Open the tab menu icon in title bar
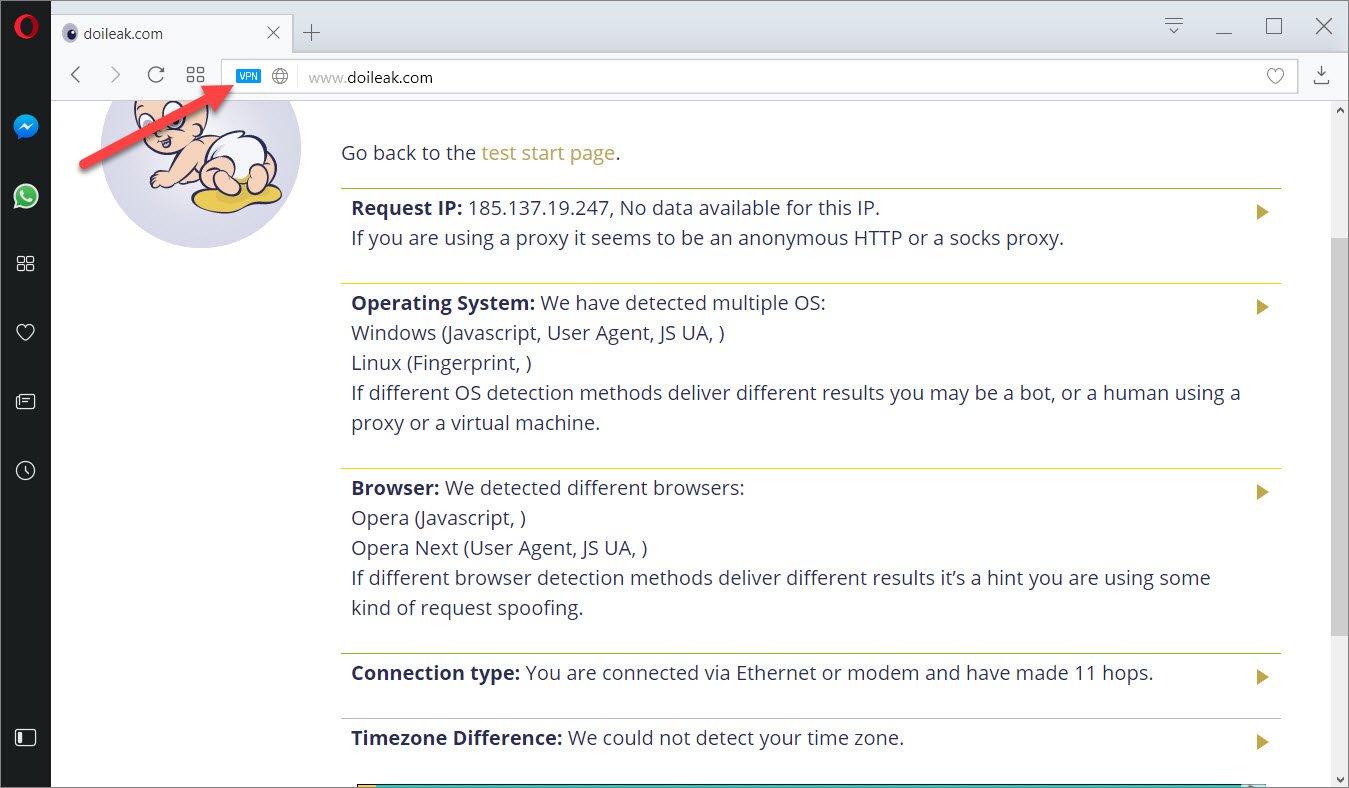1349x788 pixels. [1175, 26]
